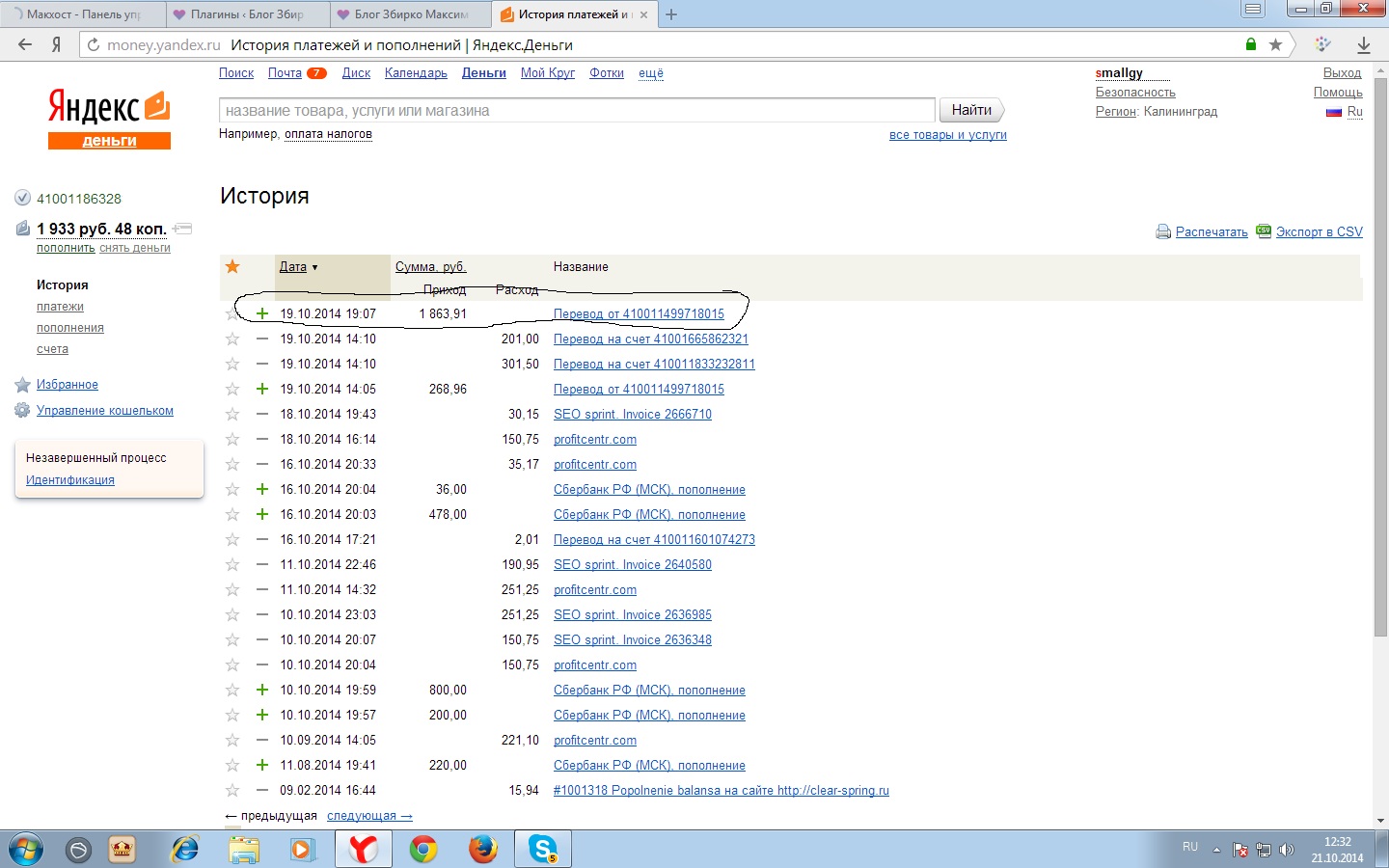Click the Yandex 'Я' home button in toolbar
Image resolution: width=1389 pixels, height=868 pixels.
click(57, 44)
